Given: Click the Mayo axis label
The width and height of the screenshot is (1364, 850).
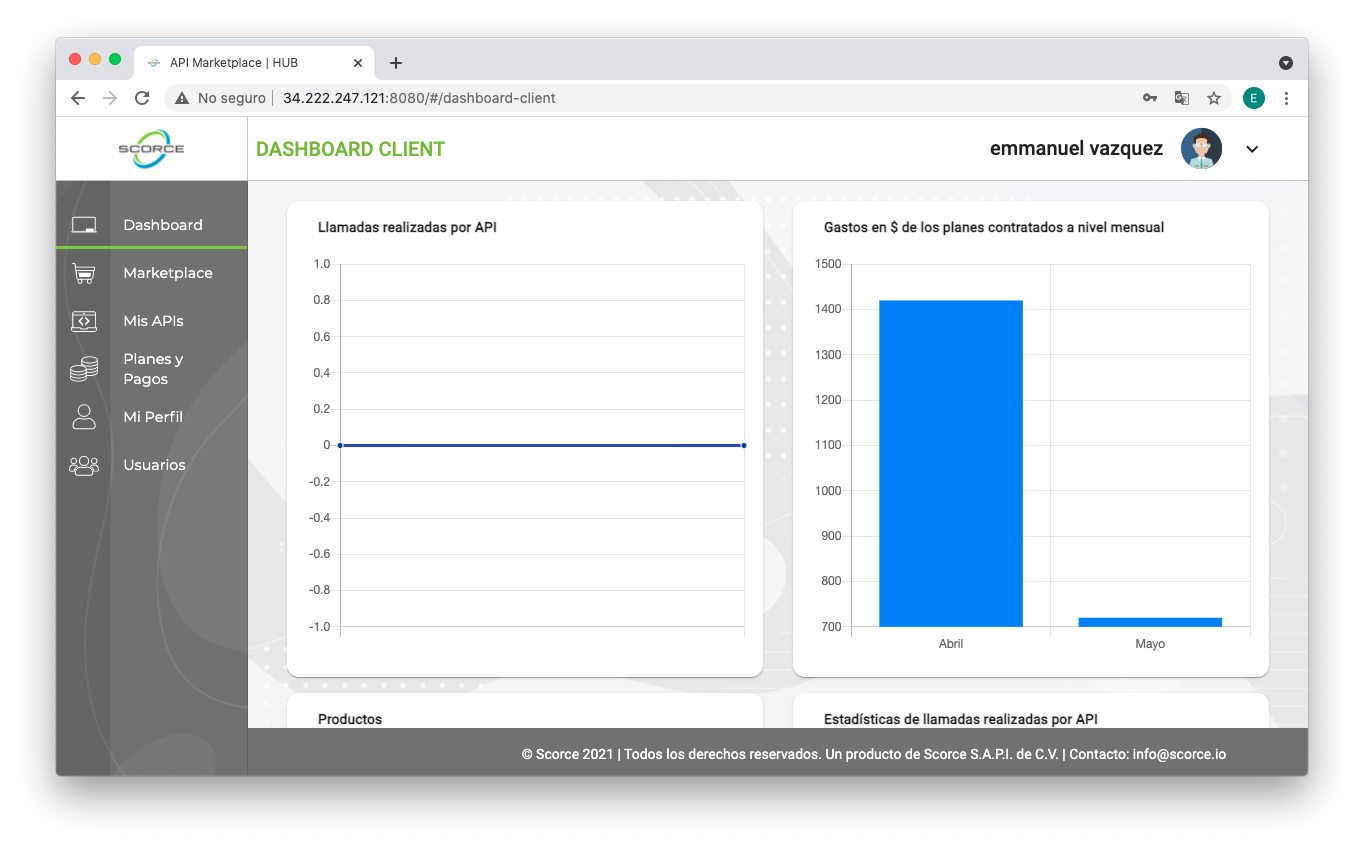Looking at the screenshot, I should (1150, 644).
